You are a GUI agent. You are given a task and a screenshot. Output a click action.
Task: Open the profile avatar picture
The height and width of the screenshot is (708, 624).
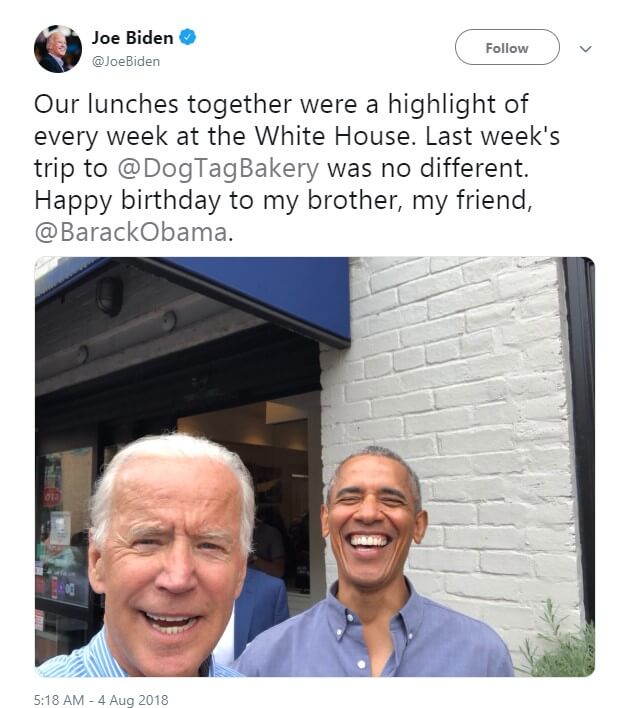coord(57,49)
